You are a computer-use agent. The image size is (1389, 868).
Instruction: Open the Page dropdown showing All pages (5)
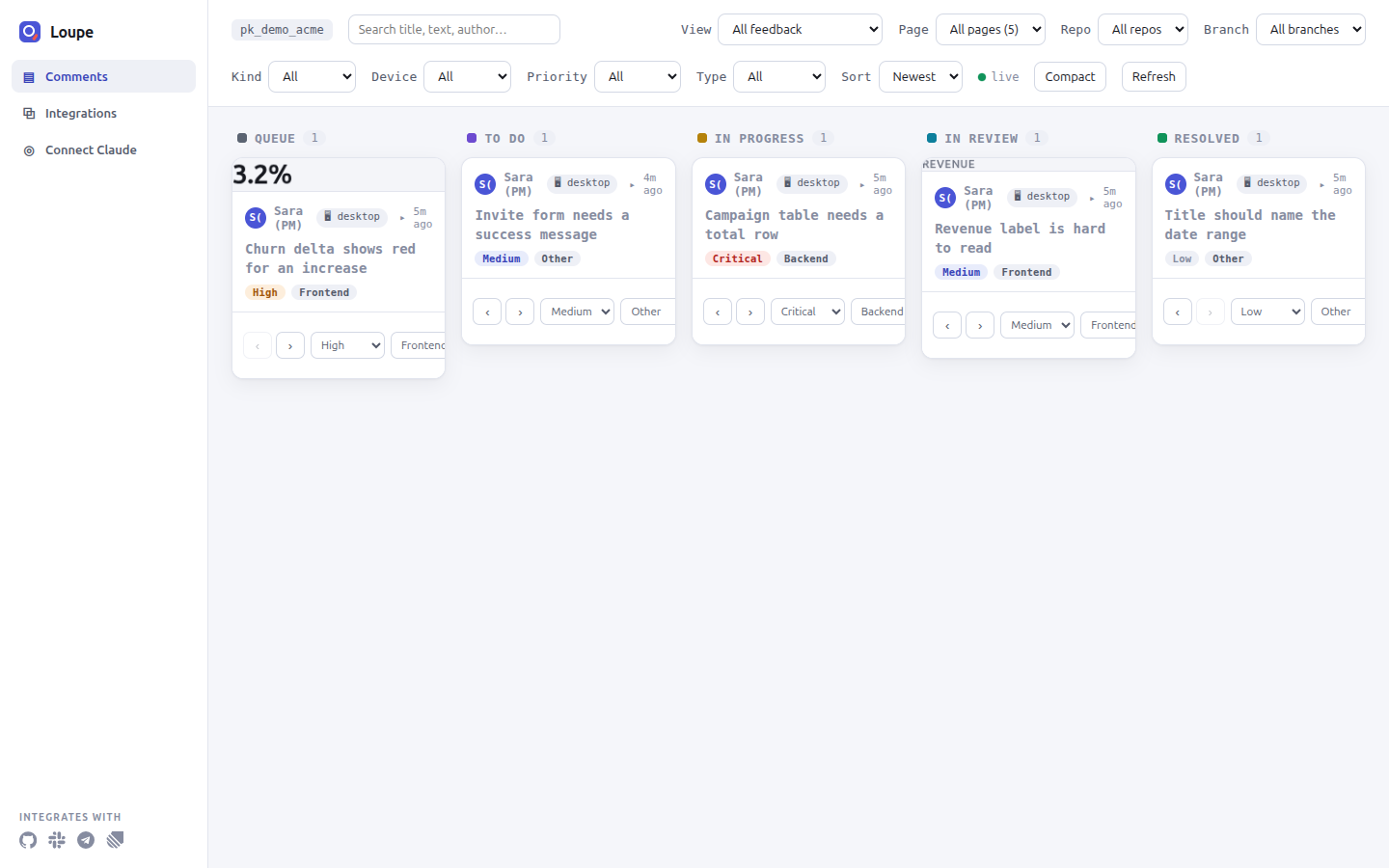(x=991, y=29)
